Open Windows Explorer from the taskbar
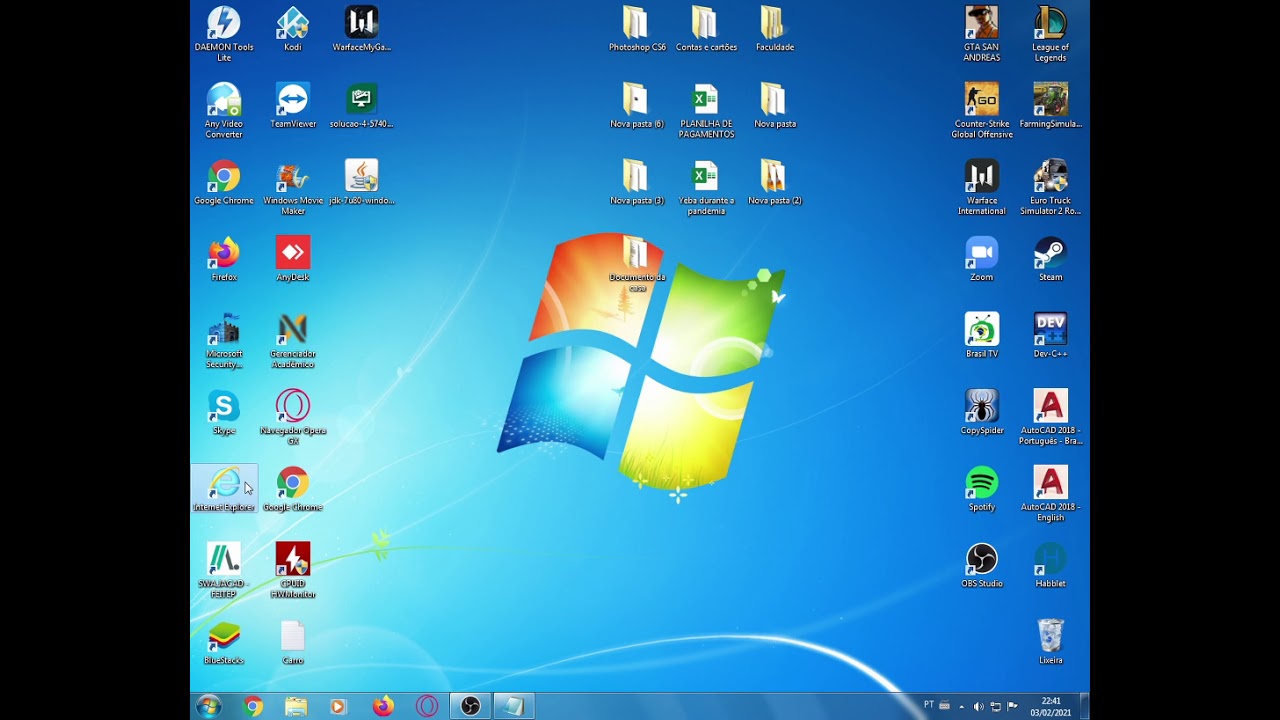 [296, 707]
